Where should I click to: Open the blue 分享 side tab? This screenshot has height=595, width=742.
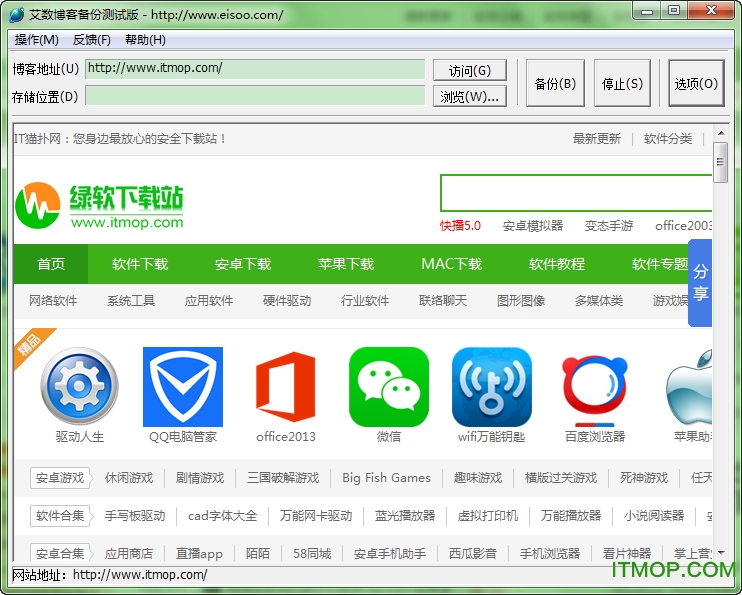700,283
